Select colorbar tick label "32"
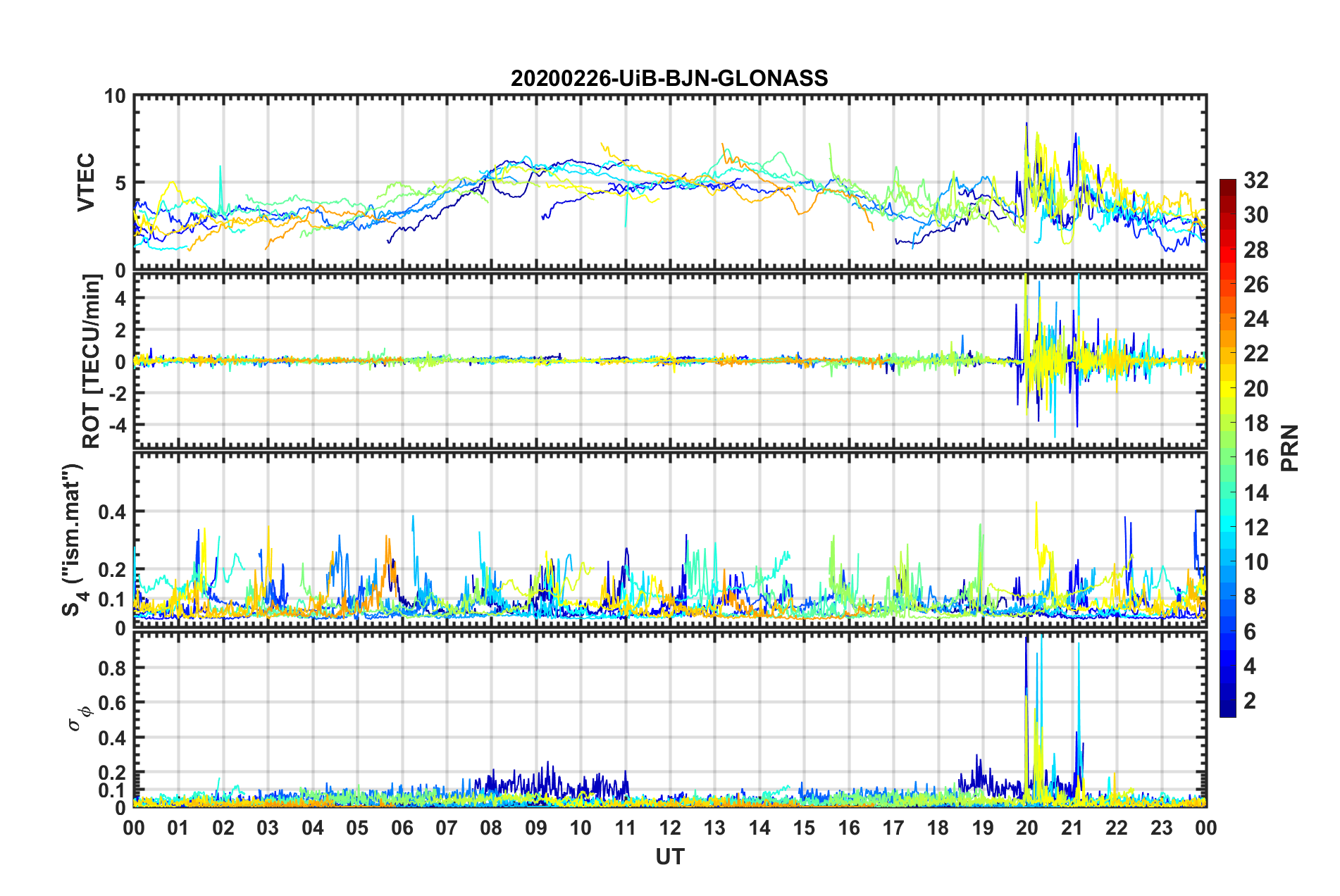Viewport: 1340px width, 896px height. [x=1256, y=180]
